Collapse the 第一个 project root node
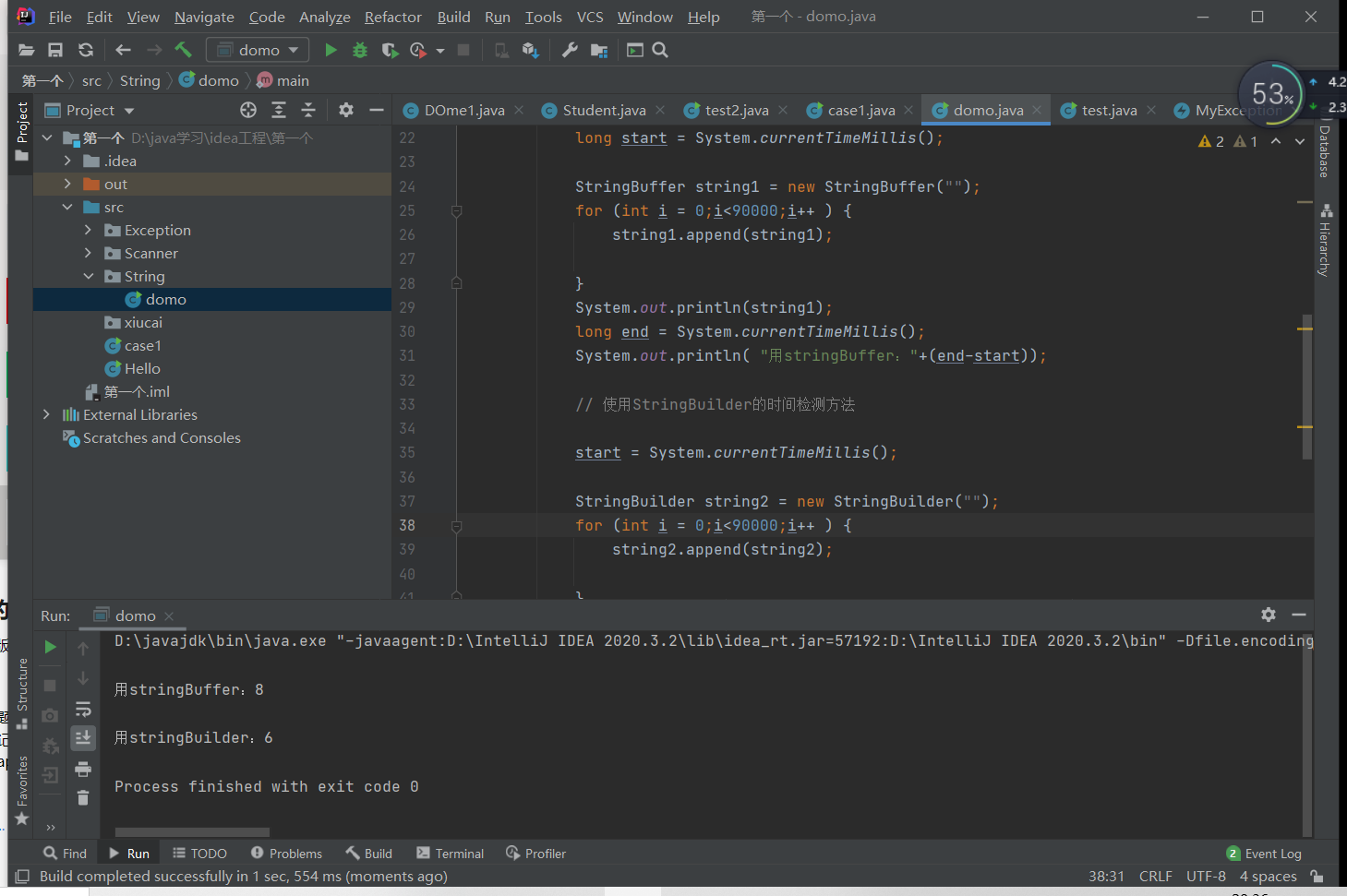This screenshot has width=1347, height=896. point(47,138)
